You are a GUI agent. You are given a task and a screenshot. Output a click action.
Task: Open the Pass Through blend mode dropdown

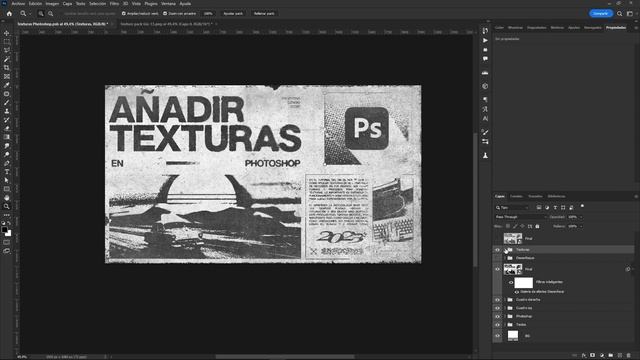coord(520,217)
